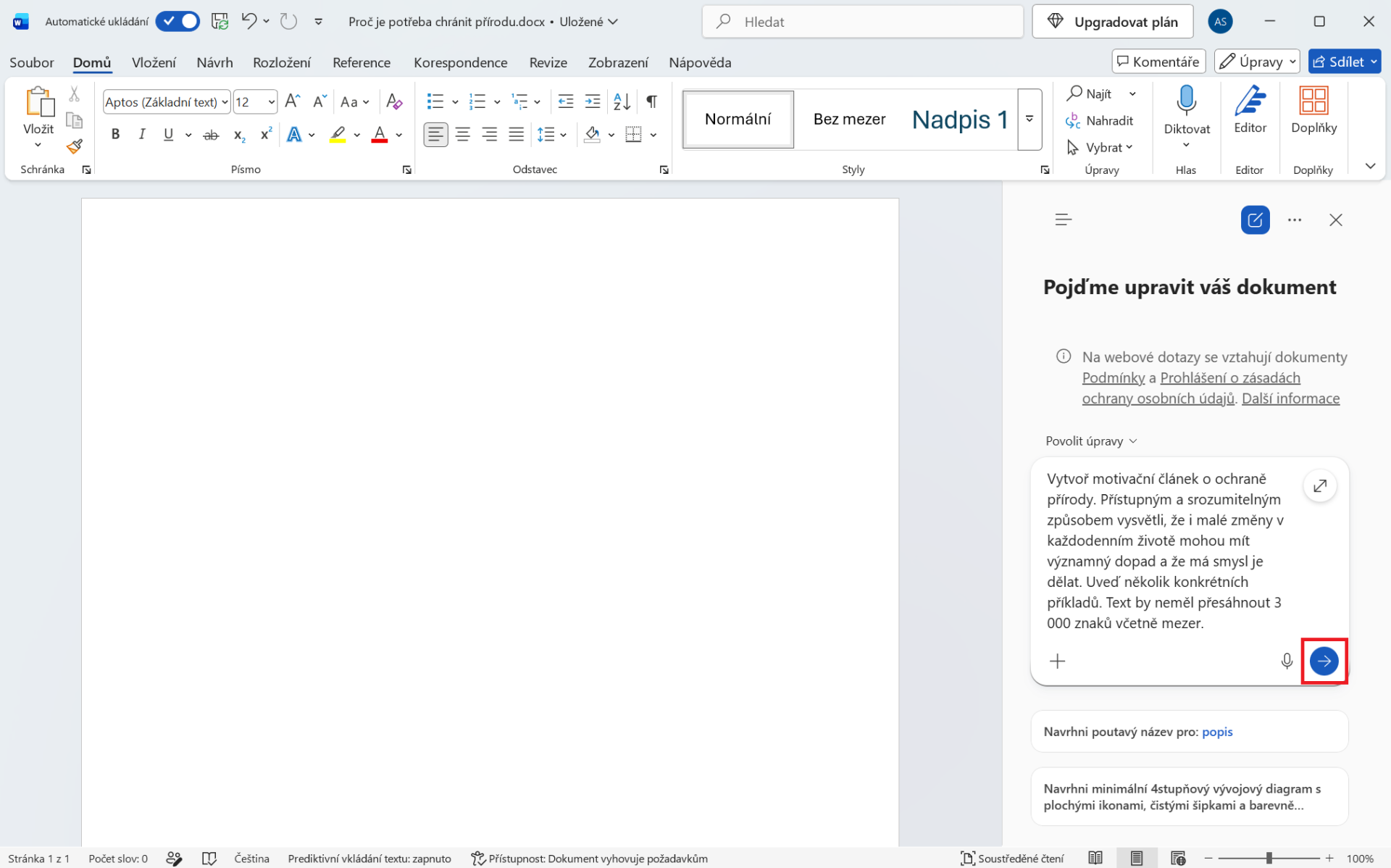Open the Úpravy mode dropdown near Komentáře

tap(1257, 62)
